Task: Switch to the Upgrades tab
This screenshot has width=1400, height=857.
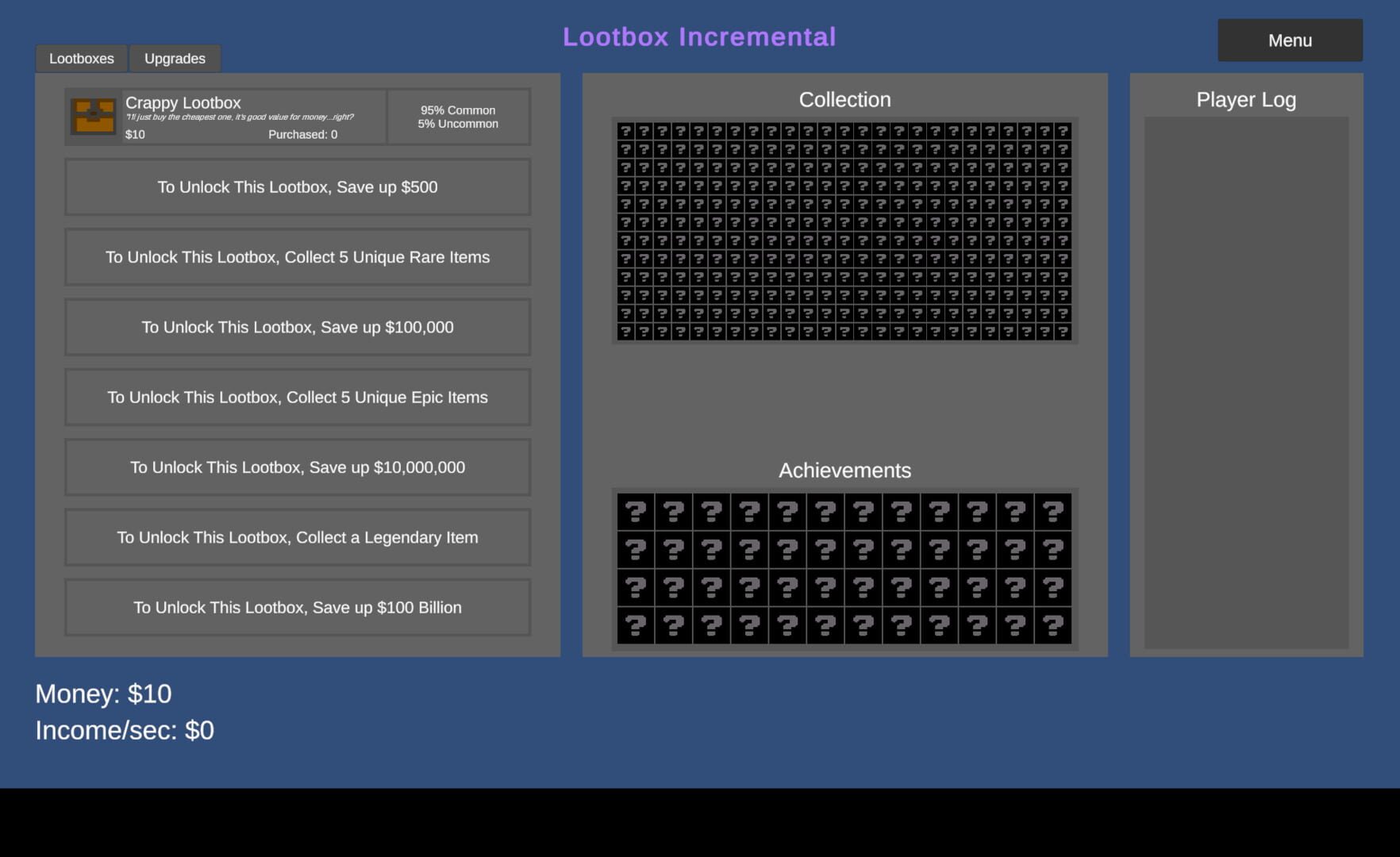Action: tap(175, 58)
